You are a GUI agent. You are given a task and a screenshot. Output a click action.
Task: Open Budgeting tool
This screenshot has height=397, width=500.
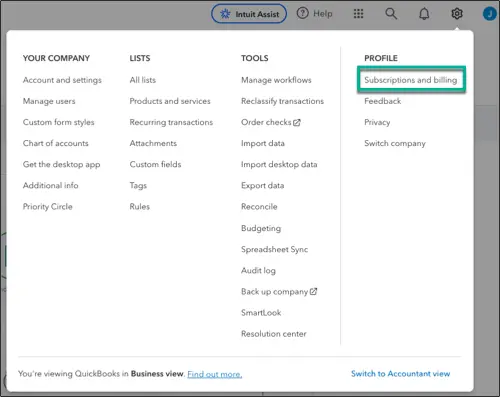pyautogui.click(x=261, y=228)
